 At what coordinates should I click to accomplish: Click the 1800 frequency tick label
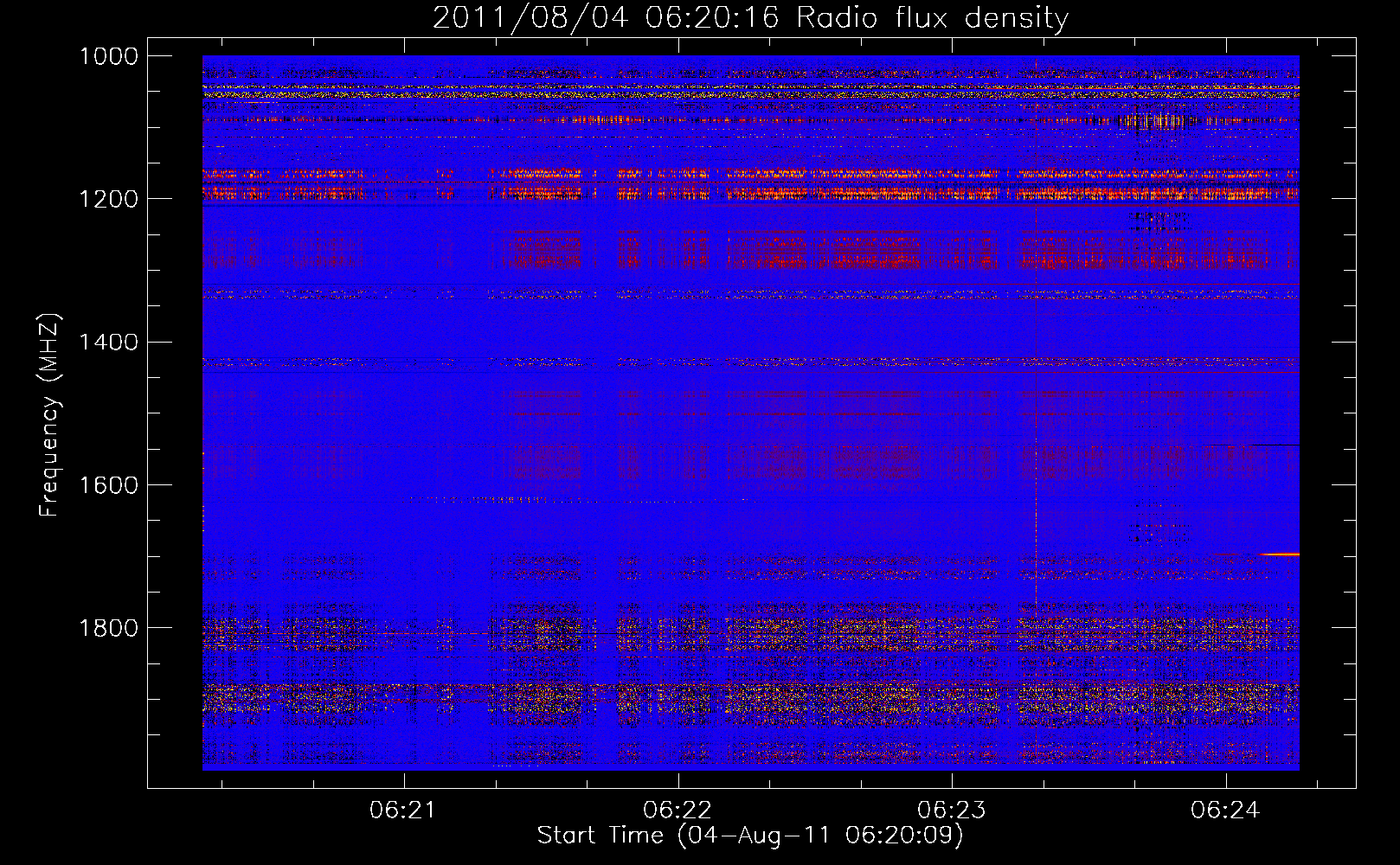pyautogui.click(x=109, y=628)
